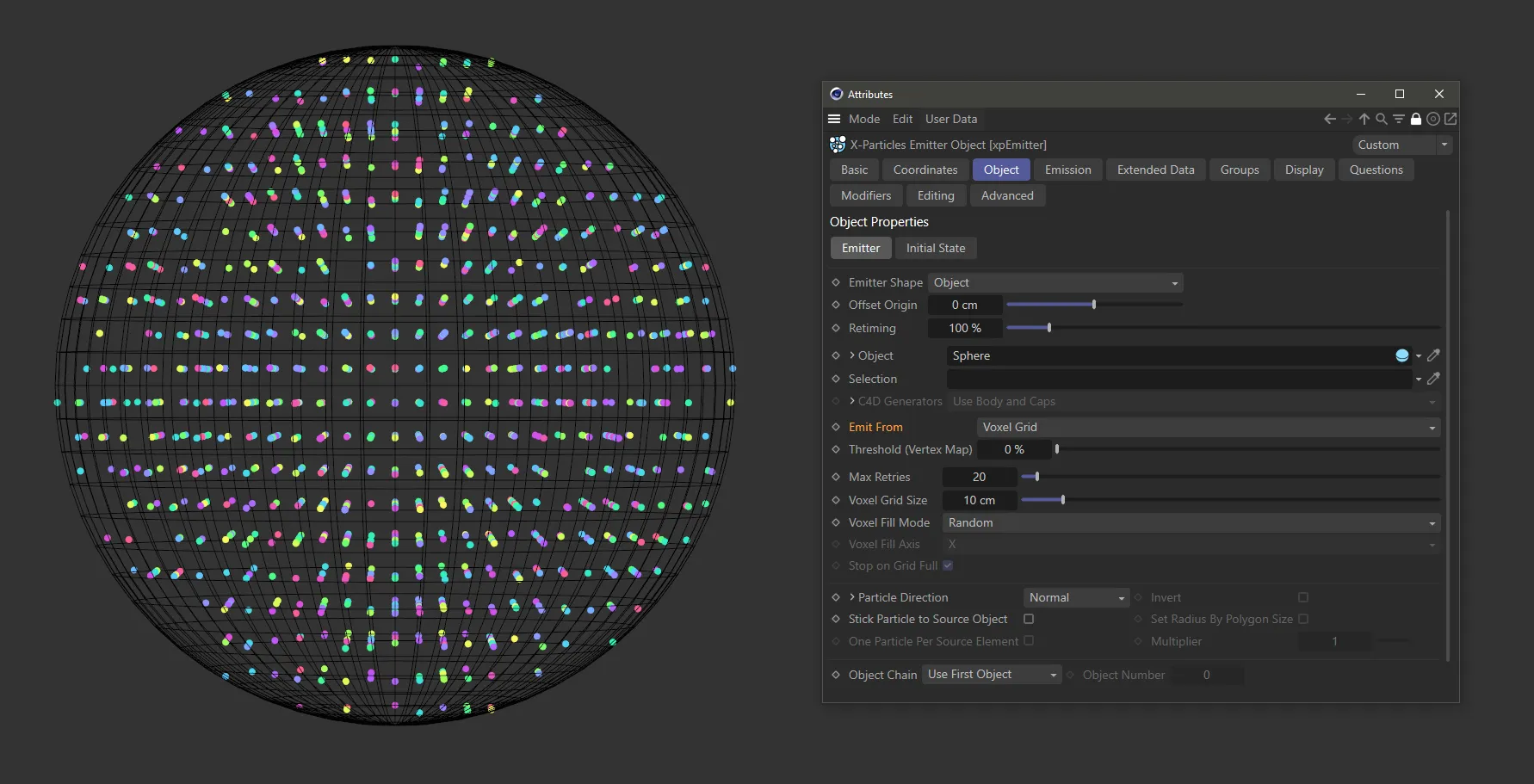Click the eyedropper beside the Selection field
The image size is (1534, 784).
[x=1433, y=379]
